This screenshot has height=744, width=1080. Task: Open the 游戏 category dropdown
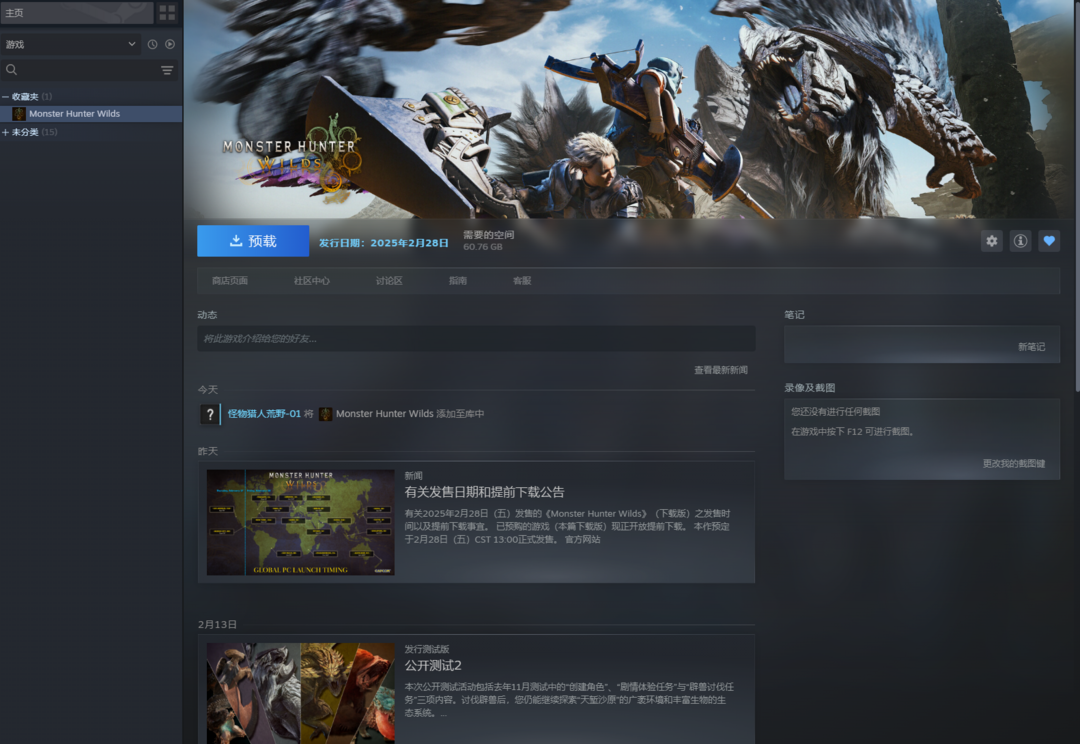point(70,44)
